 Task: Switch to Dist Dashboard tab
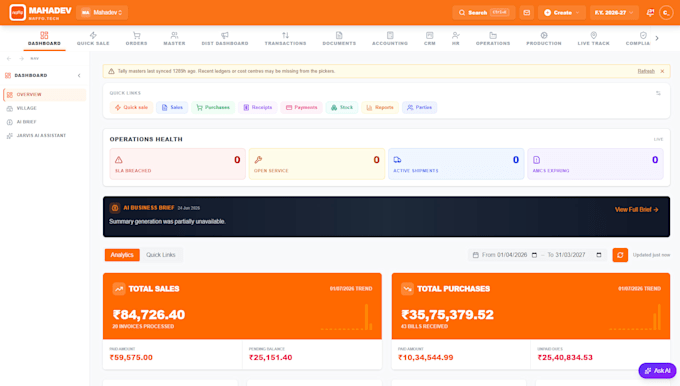click(x=225, y=39)
